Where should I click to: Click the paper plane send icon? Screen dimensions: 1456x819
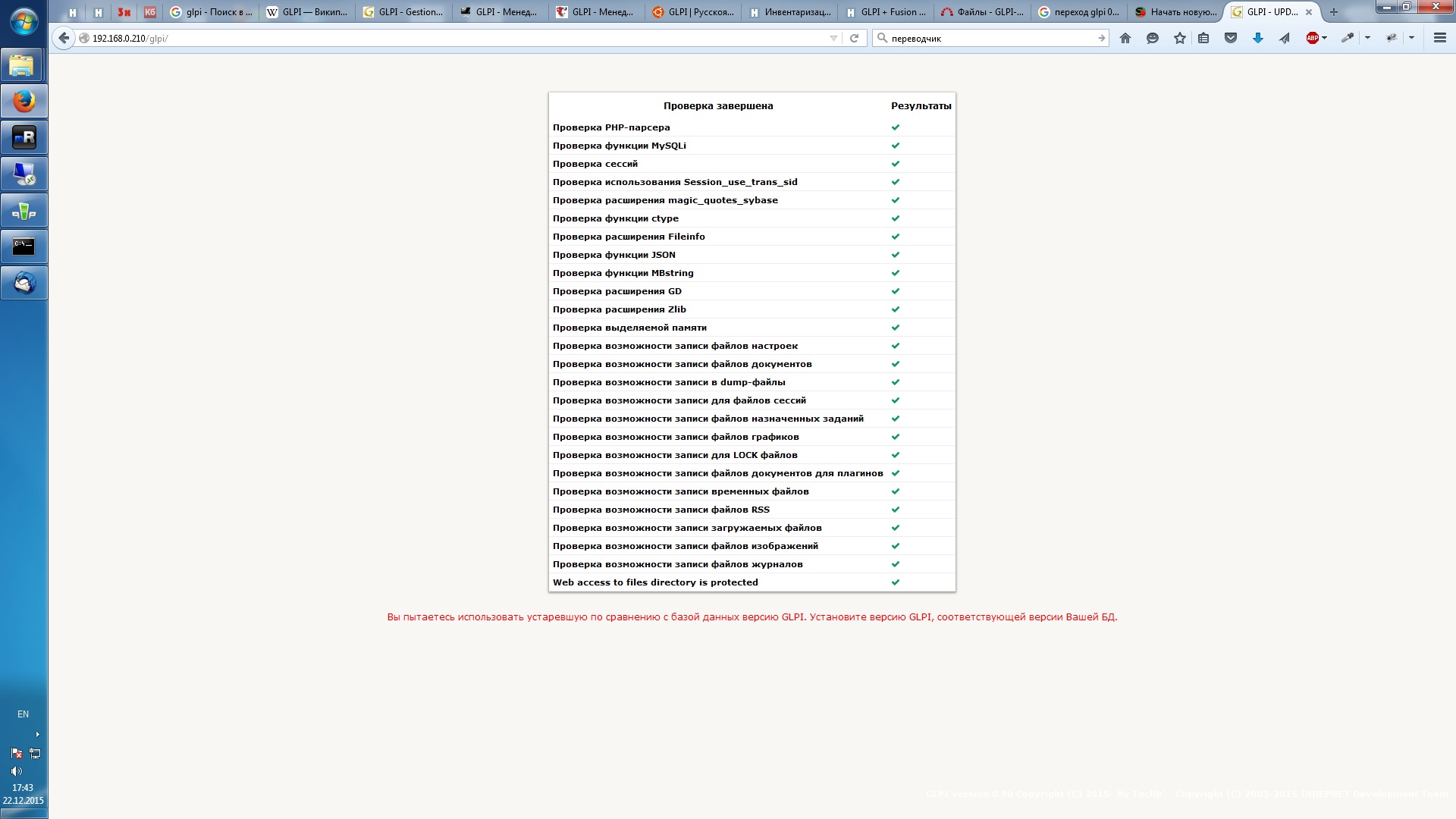point(1285,38)
